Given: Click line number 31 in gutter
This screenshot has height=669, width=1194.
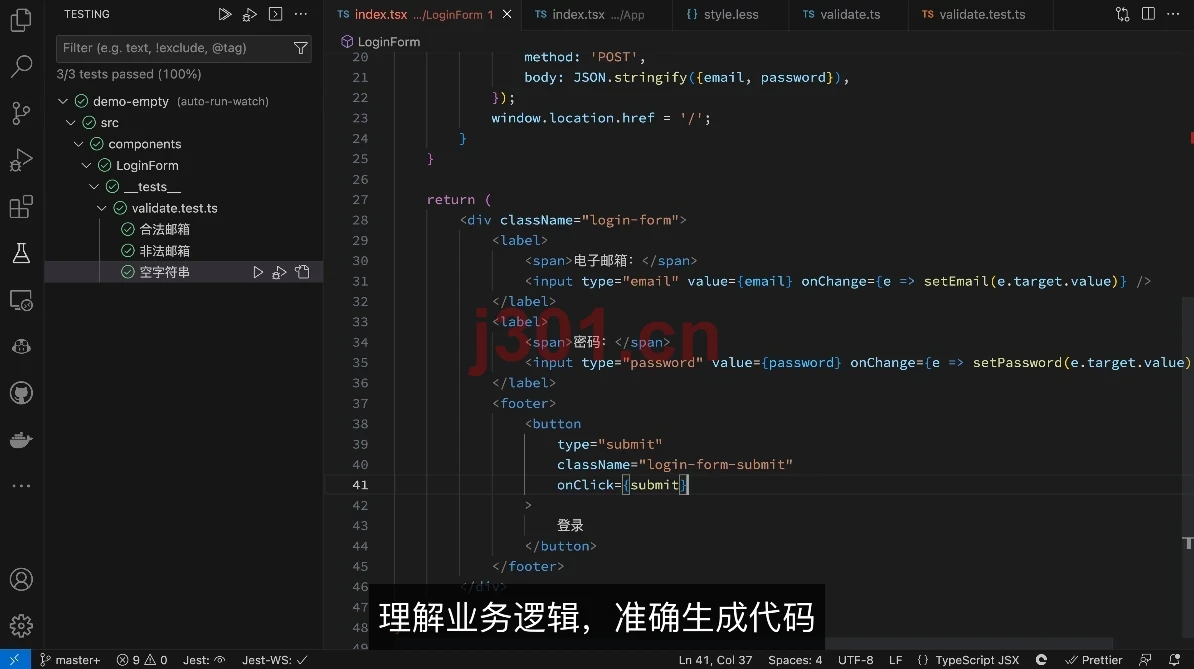Looking at the screenshot, I should (360, 281).
